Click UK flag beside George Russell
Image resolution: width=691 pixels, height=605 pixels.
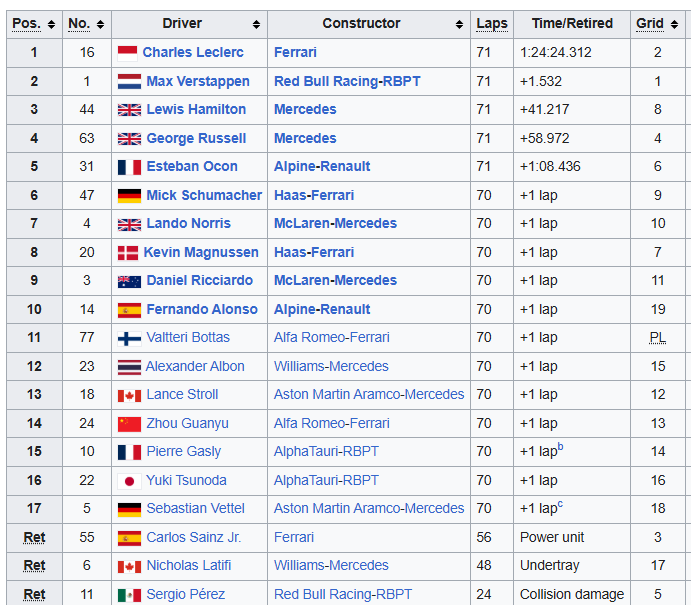click(130, 139)
